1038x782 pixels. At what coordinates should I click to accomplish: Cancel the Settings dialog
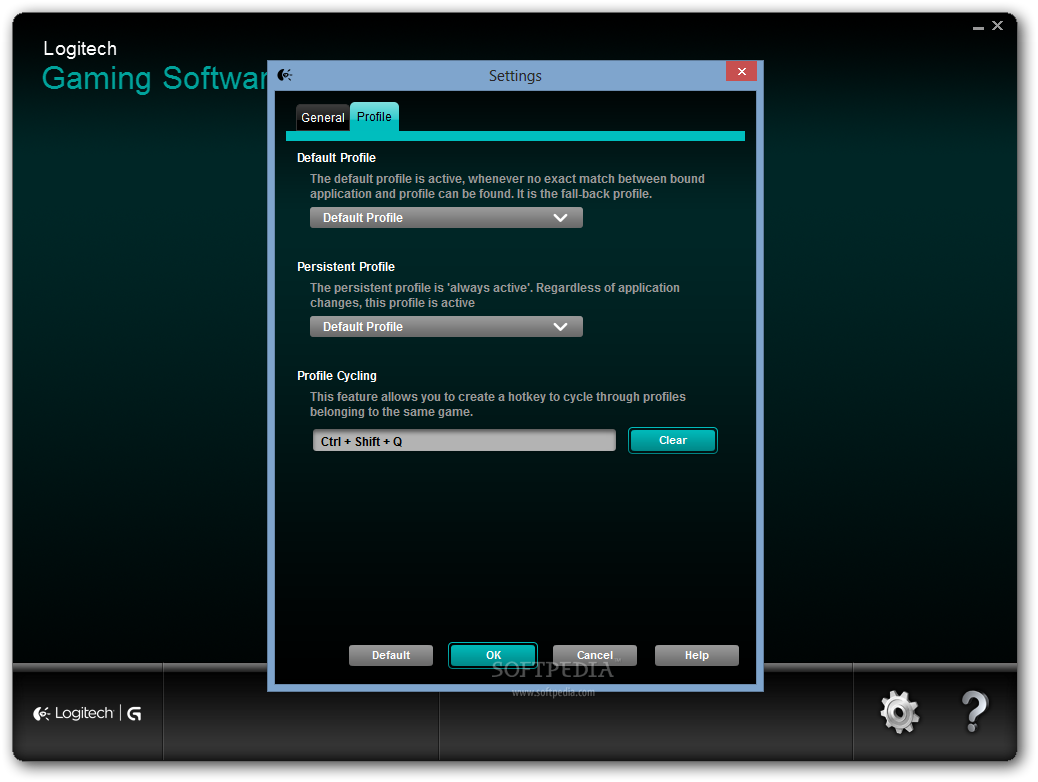(x=594, y=655)
